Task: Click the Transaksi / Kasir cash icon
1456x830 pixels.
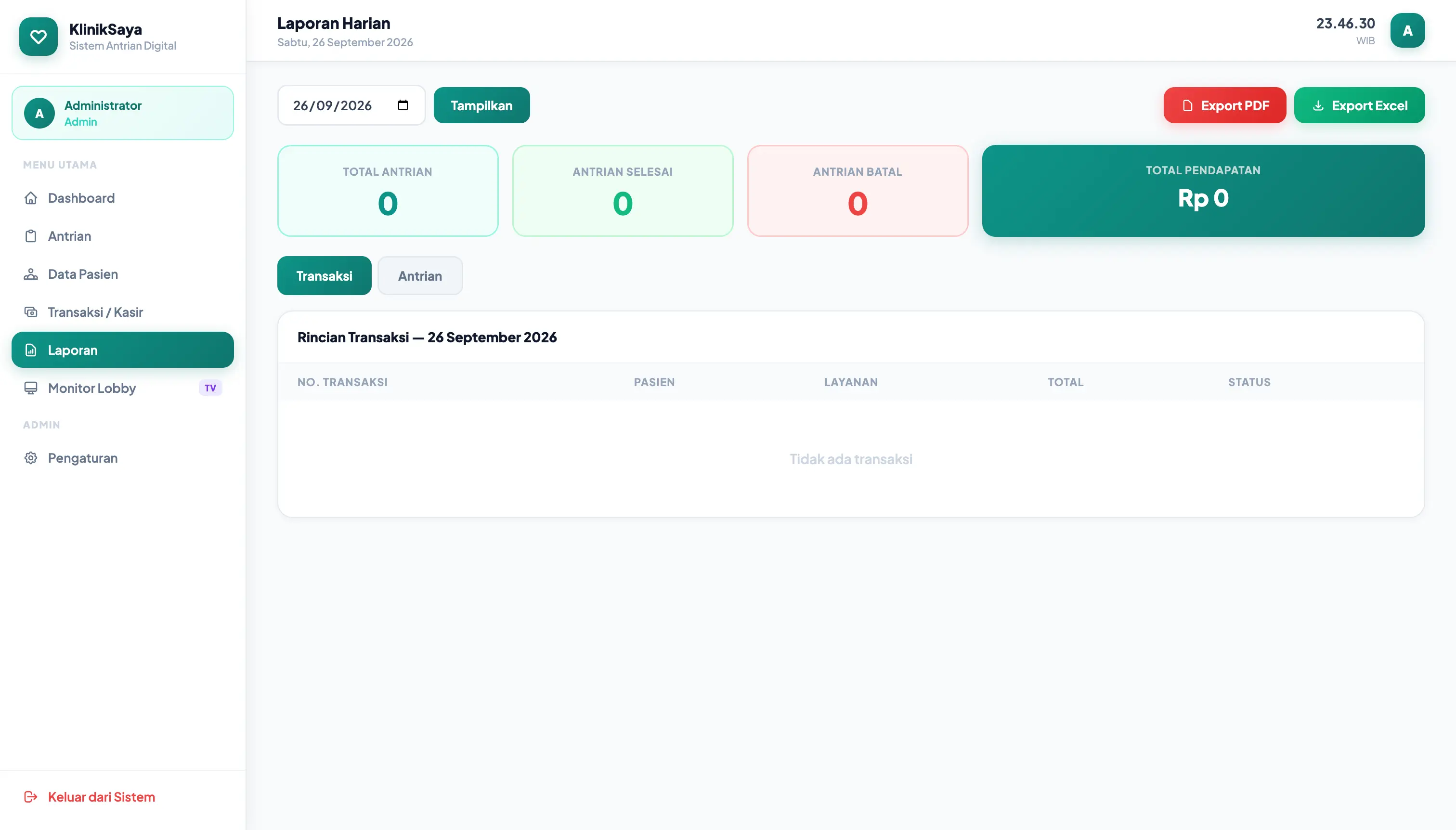Action: click(31, 312)
